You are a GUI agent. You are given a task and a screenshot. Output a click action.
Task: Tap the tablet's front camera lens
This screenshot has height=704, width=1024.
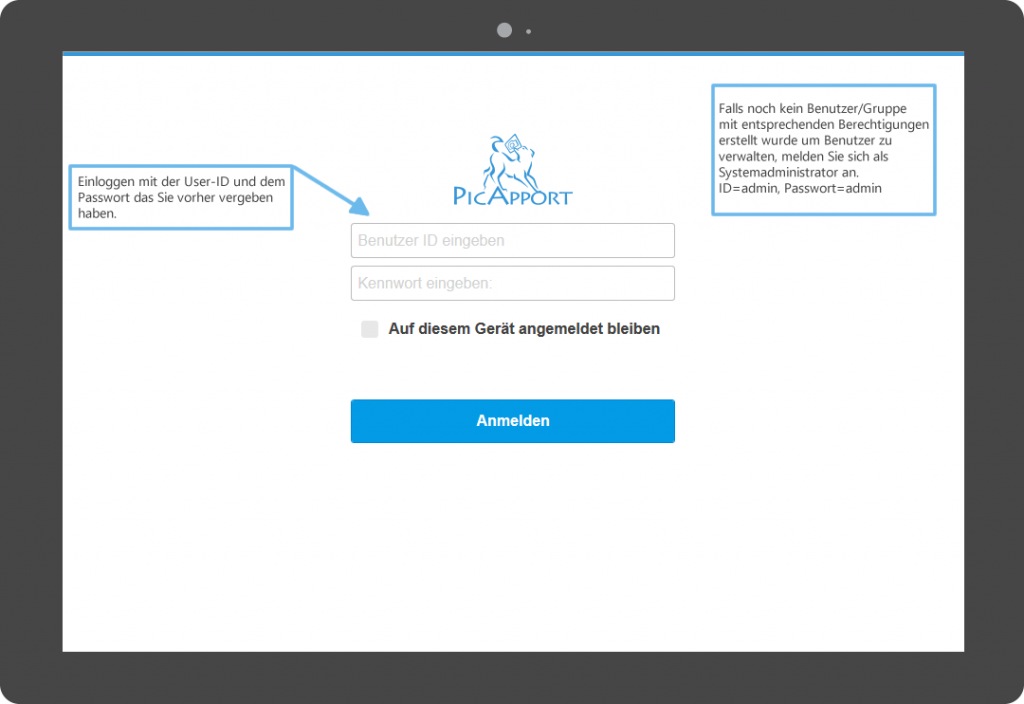tap(504, 30)
